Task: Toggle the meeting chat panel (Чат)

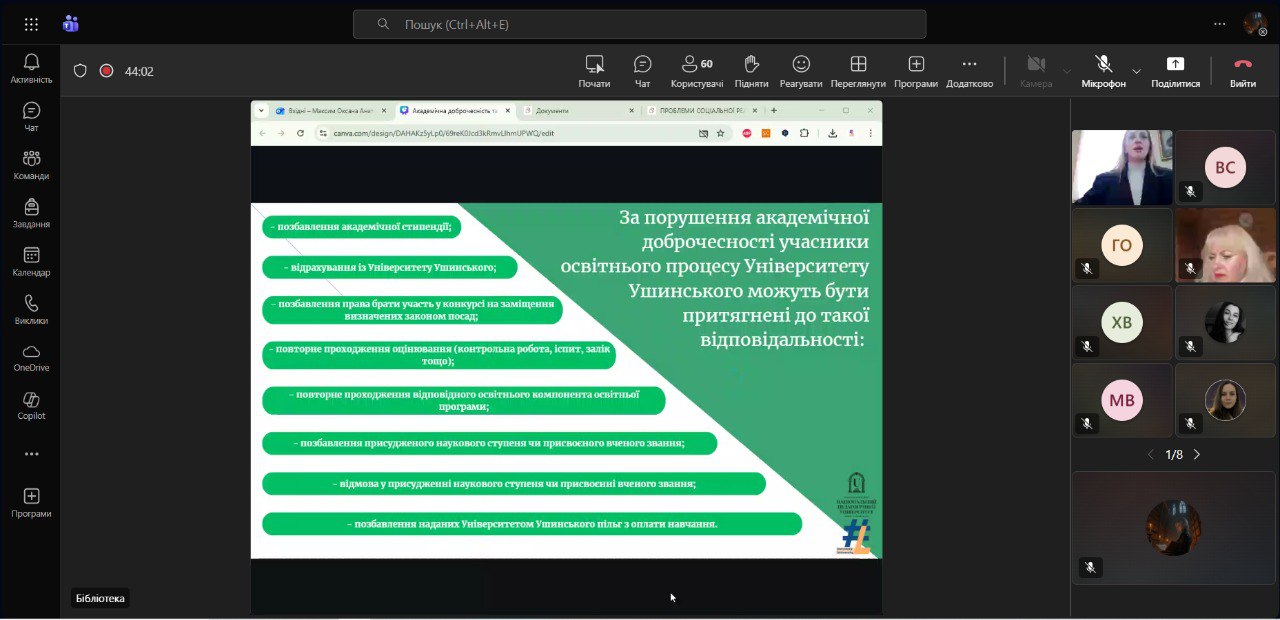Action: click(x=642, y=70)
